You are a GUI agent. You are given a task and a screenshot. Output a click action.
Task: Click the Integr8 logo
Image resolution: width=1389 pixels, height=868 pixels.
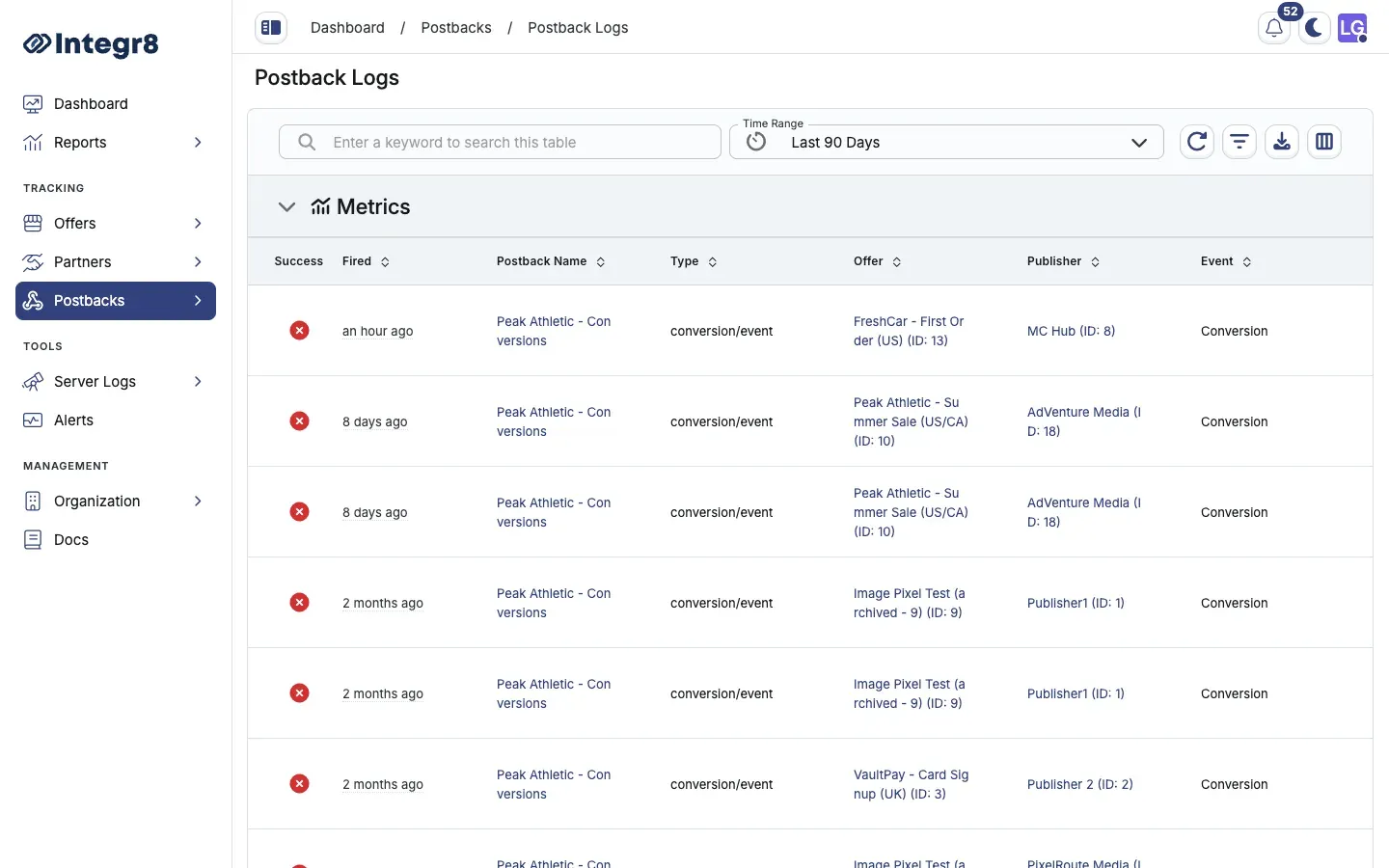click(91, 43)
